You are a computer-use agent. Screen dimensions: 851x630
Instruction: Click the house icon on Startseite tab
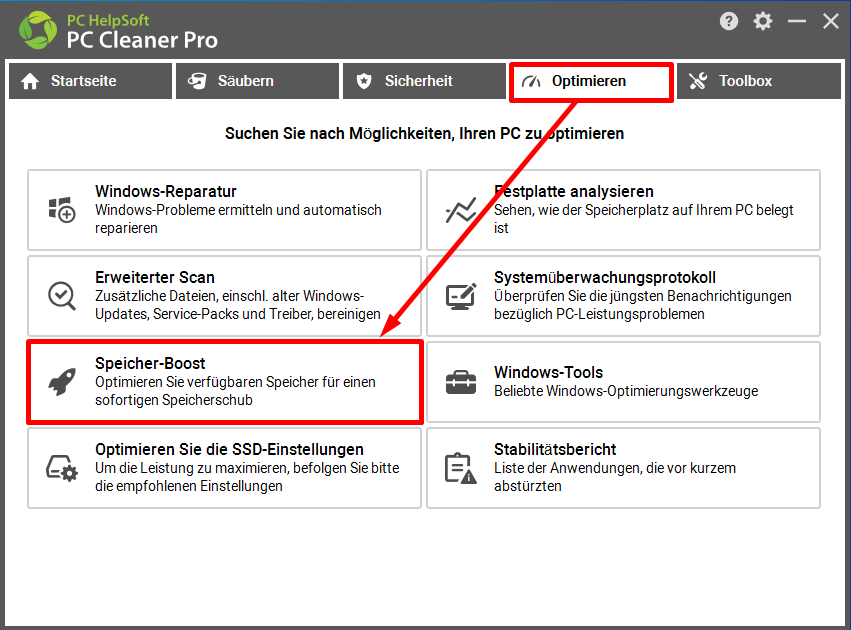point(30,81)
